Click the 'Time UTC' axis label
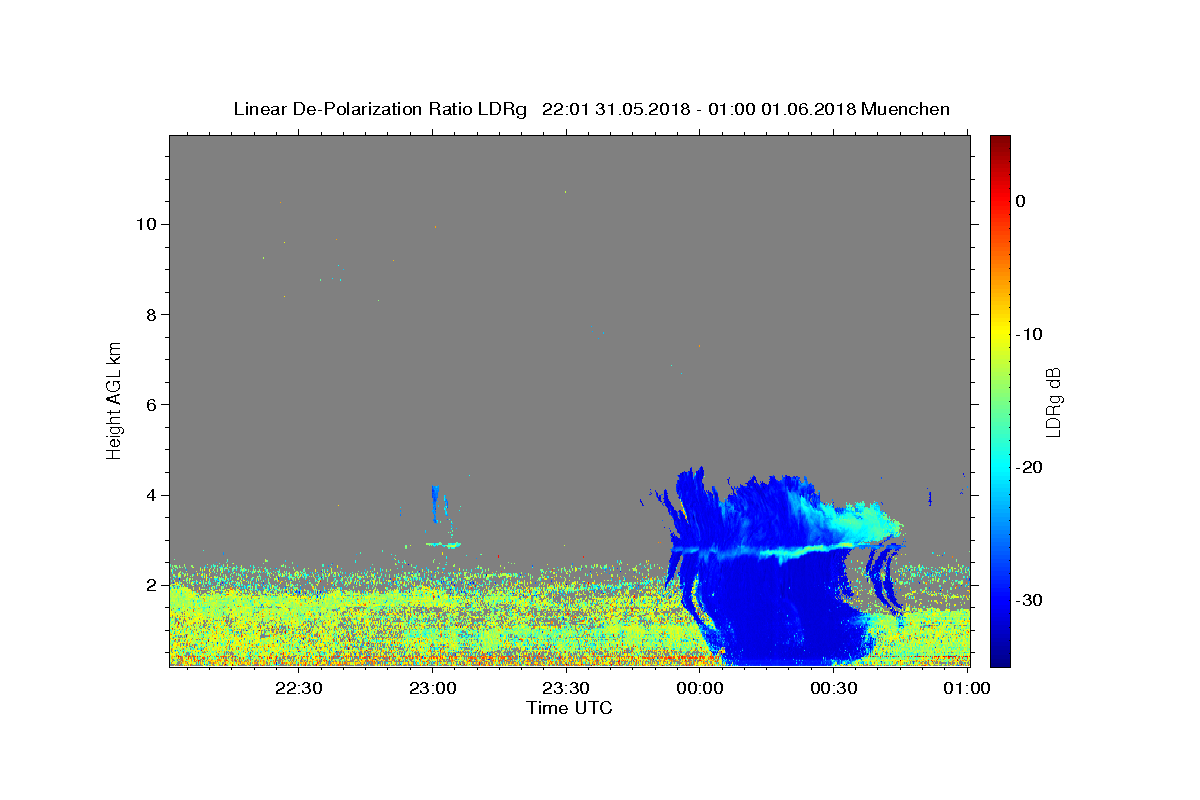This screenshot has width=1200, height=800. [569, 708]
